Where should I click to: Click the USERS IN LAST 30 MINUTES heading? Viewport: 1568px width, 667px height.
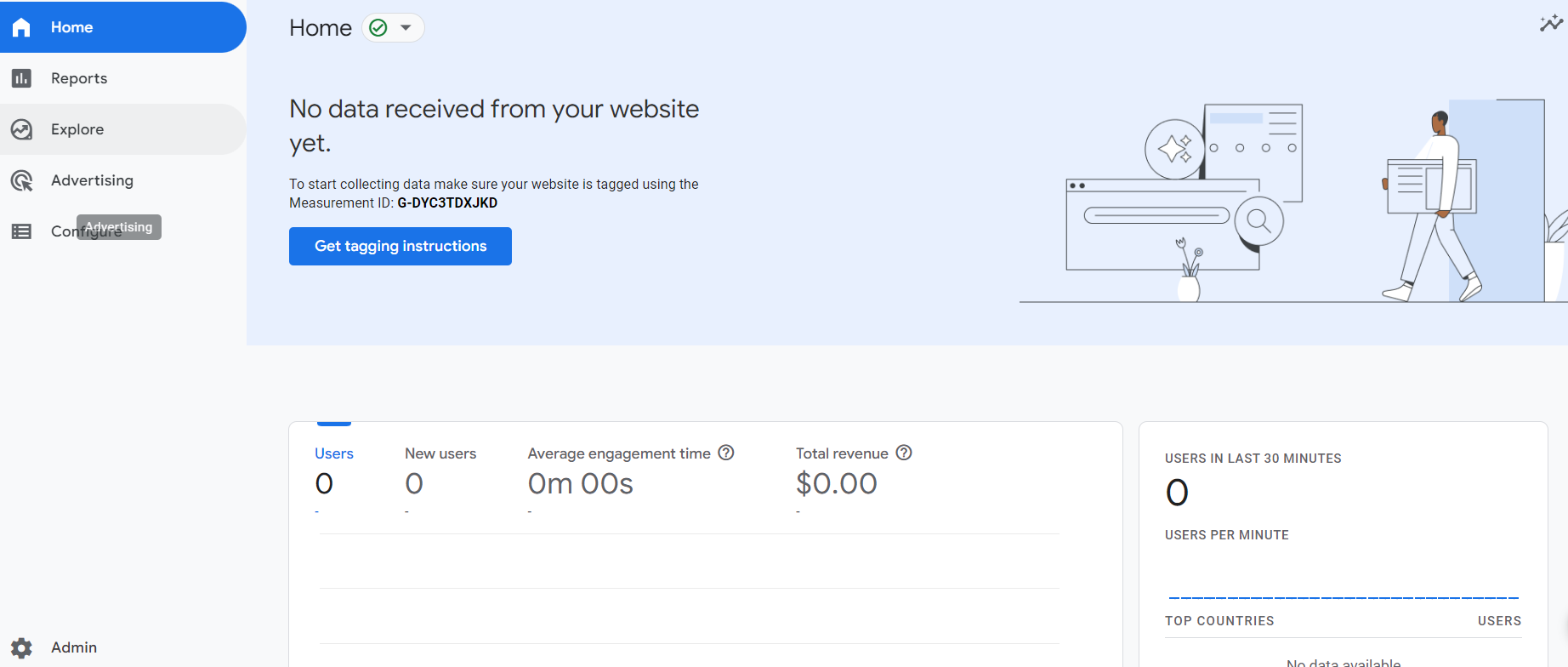1253,459
